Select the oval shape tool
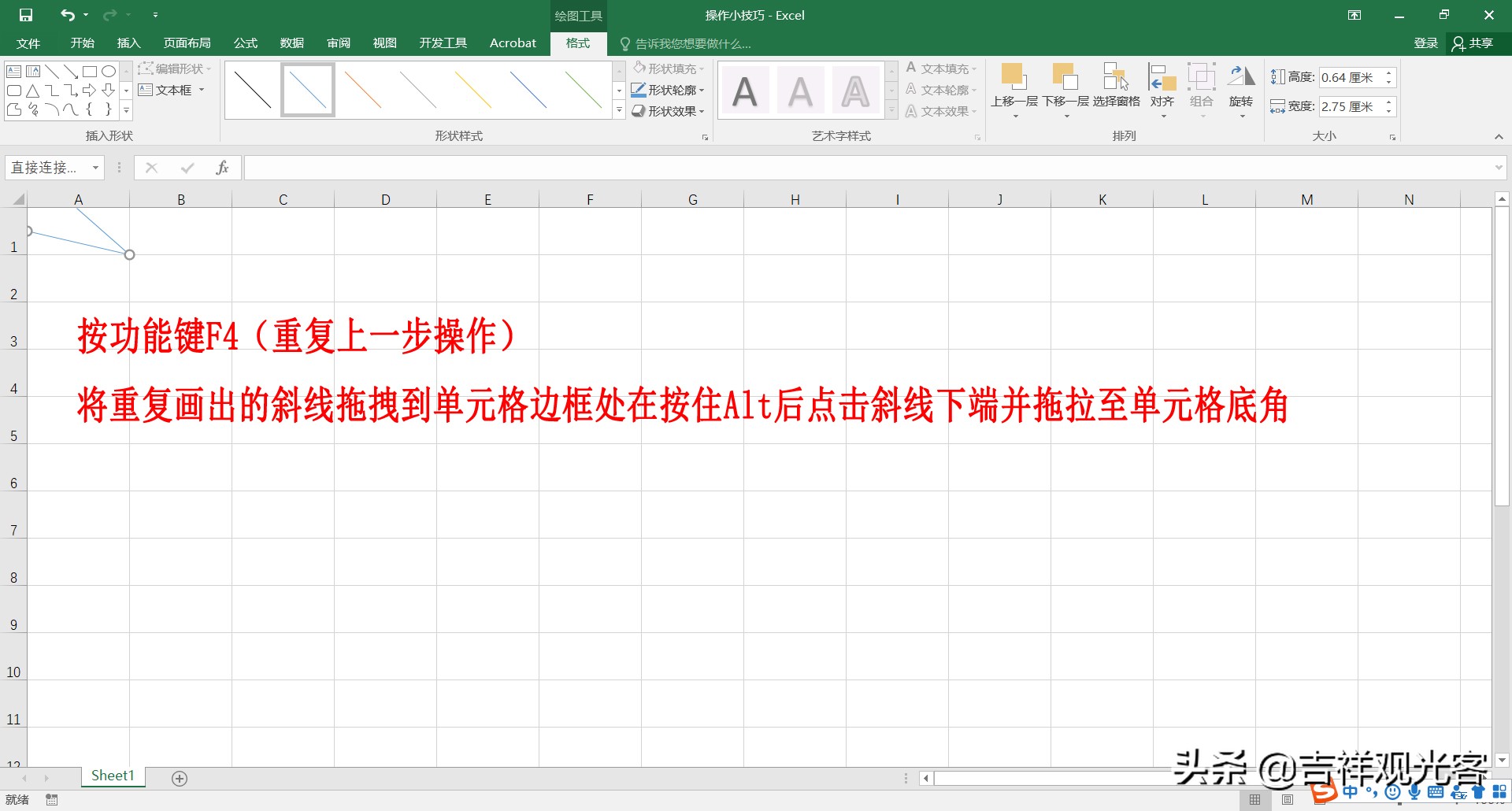This screenshot has height=811, width=1512. tap(109, 71)
